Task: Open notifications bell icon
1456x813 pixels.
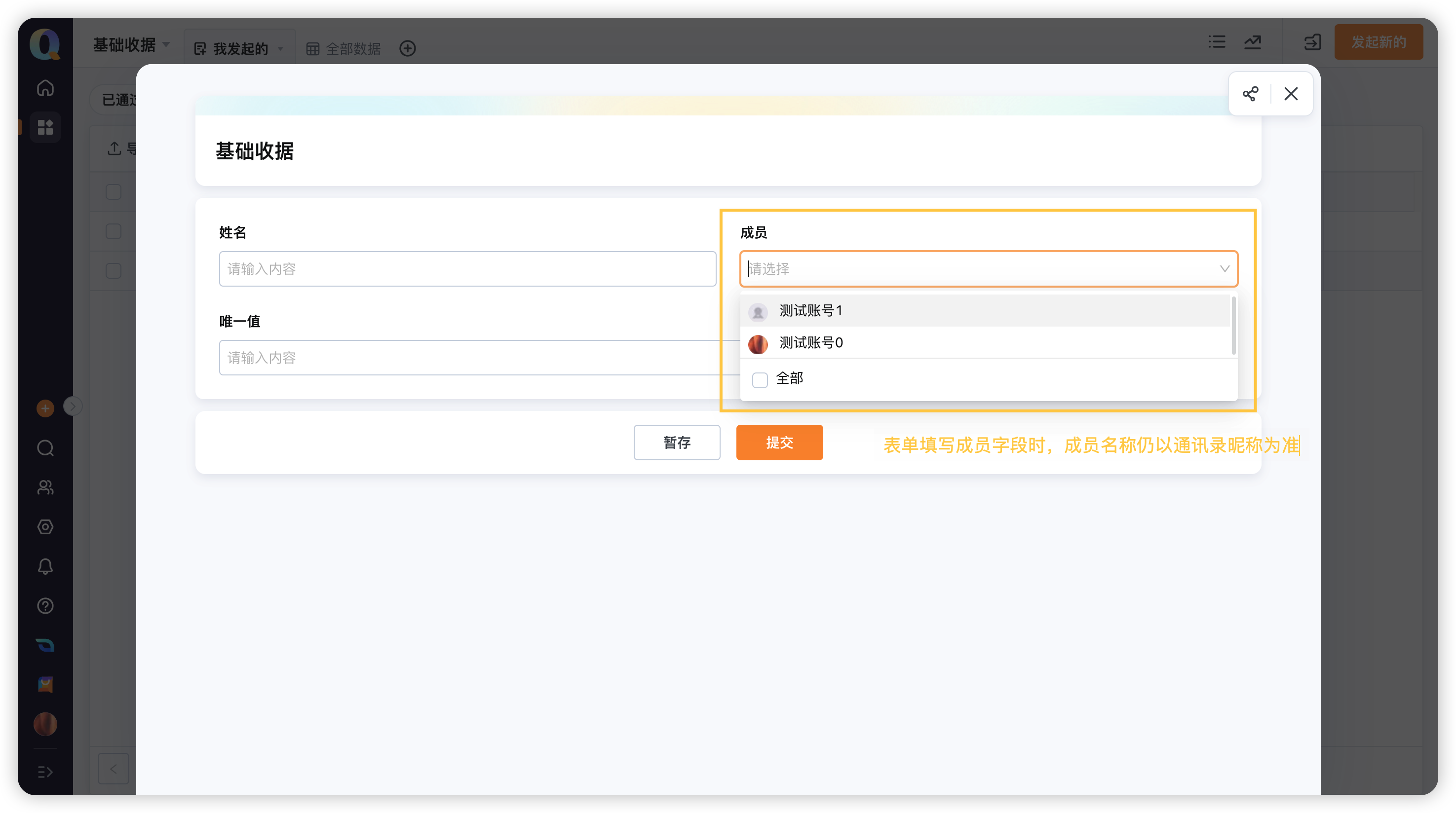Action: click(45, 567)
